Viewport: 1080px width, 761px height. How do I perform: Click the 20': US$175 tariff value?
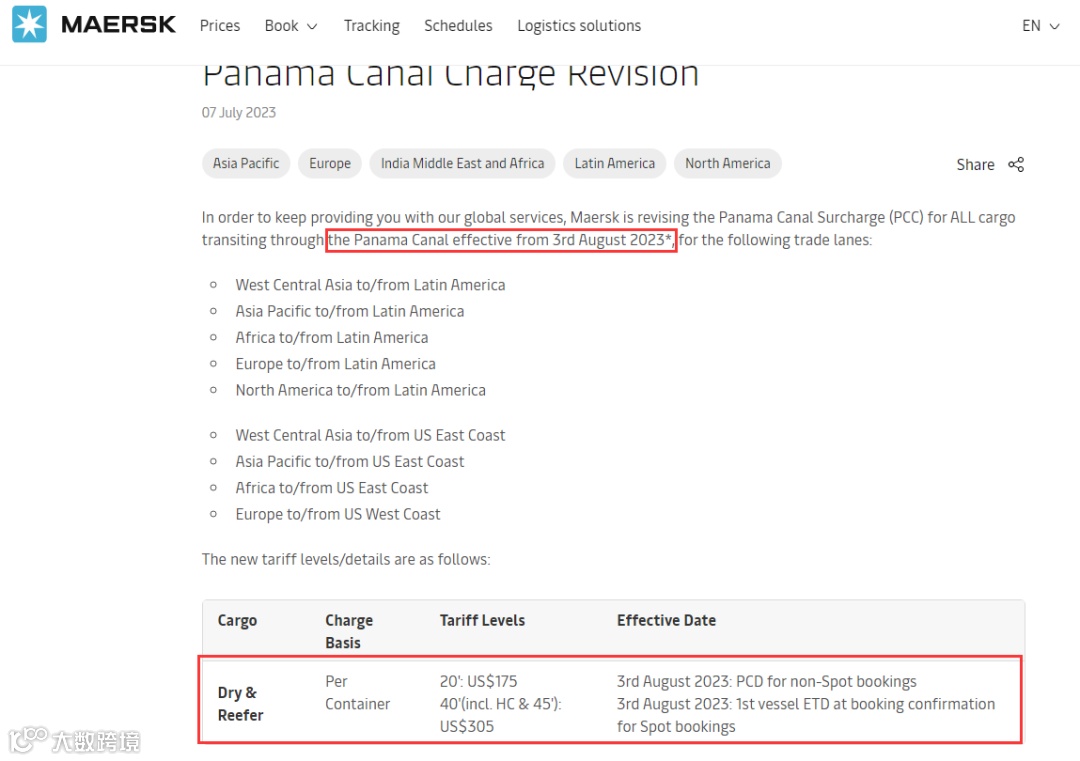(478, 681)
